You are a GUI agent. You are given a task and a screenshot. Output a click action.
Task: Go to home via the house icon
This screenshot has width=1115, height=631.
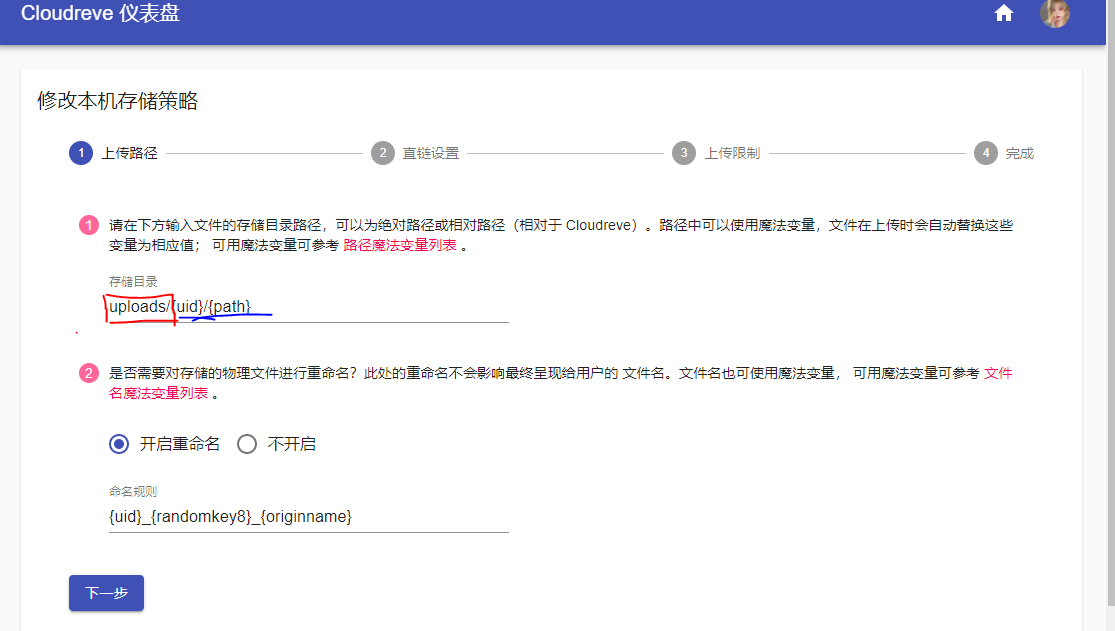pos(1003,14)
